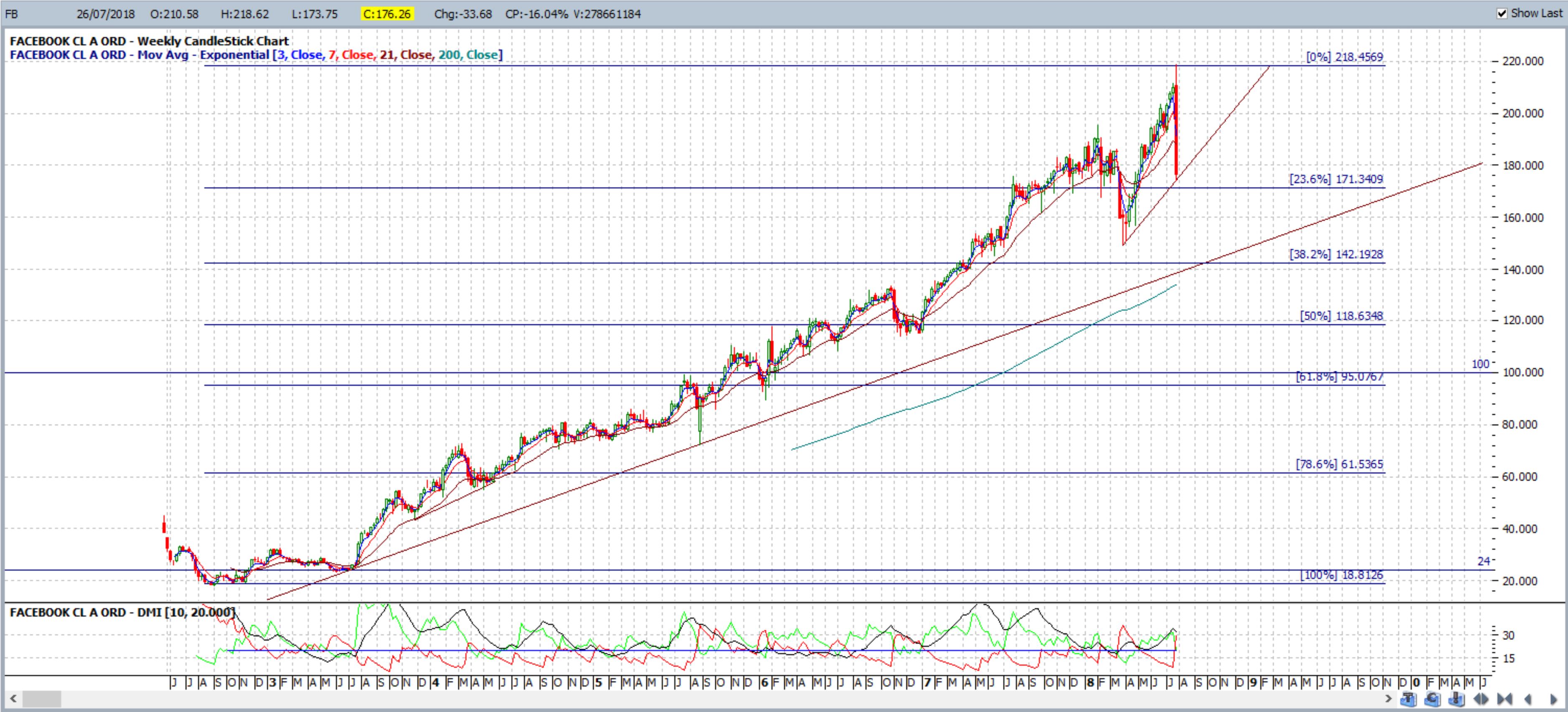
Task: Click the [78.6%] 61.5365 Fibonacci label
Action: point(1339,464)
